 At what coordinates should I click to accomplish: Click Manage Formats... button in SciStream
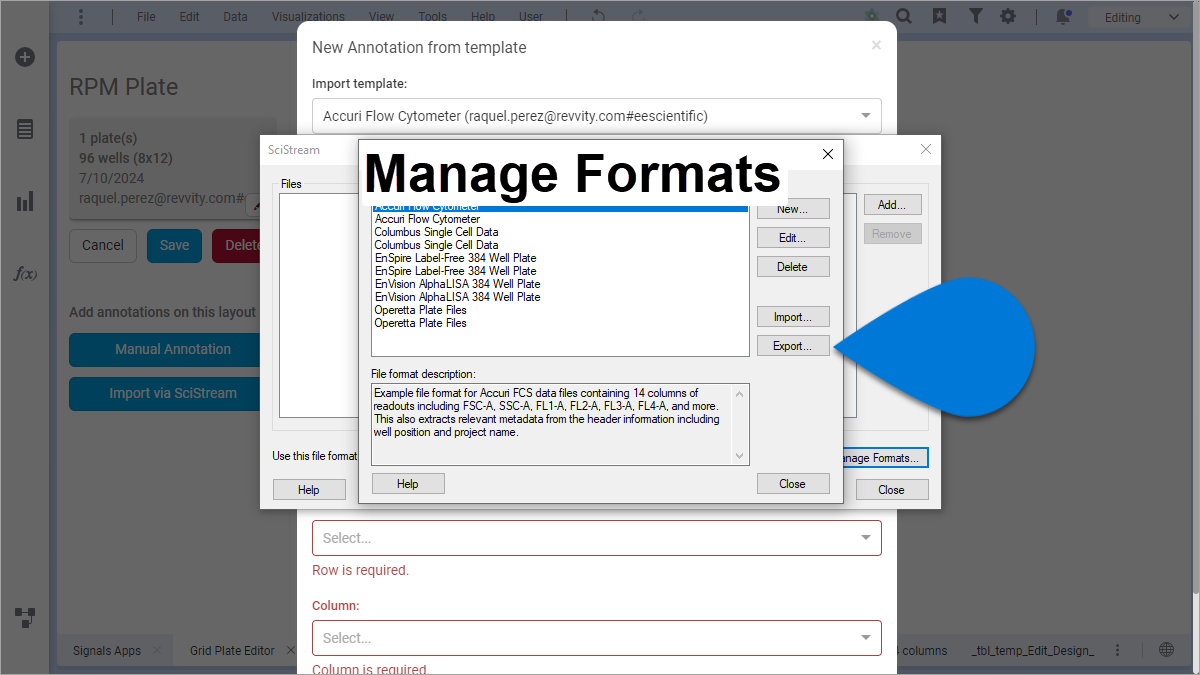click(x=887, y=457)
